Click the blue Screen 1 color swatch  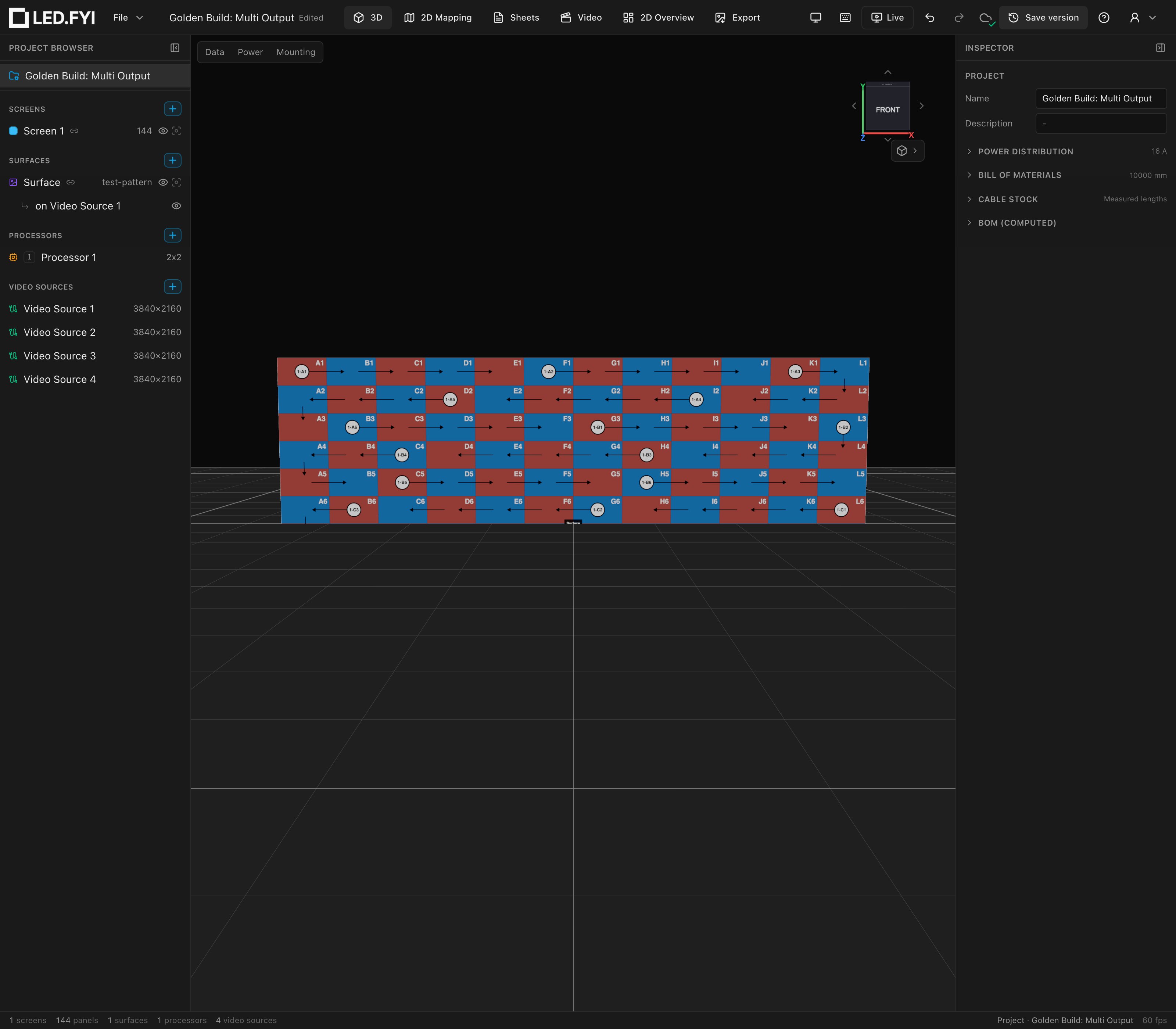click(x=13, y=131)
